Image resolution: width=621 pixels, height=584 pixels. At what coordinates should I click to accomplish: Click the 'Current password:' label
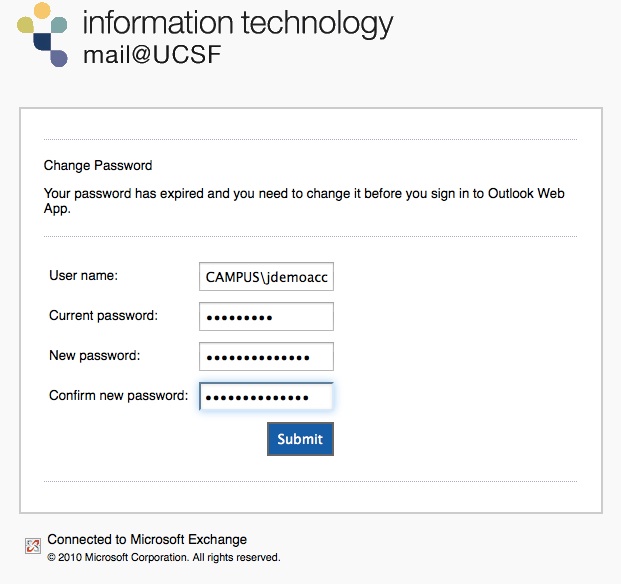[103, 316]
